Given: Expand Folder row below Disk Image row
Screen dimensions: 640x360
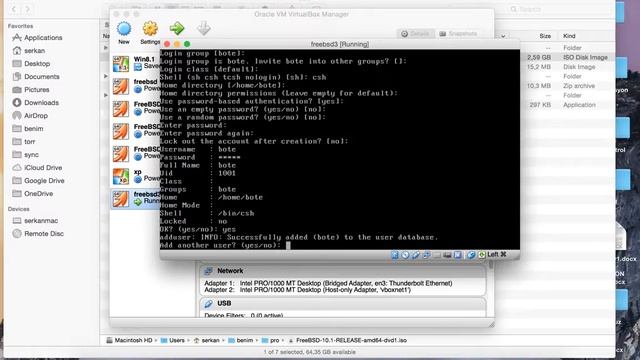Looking at the screenshot, I should 106,76.
